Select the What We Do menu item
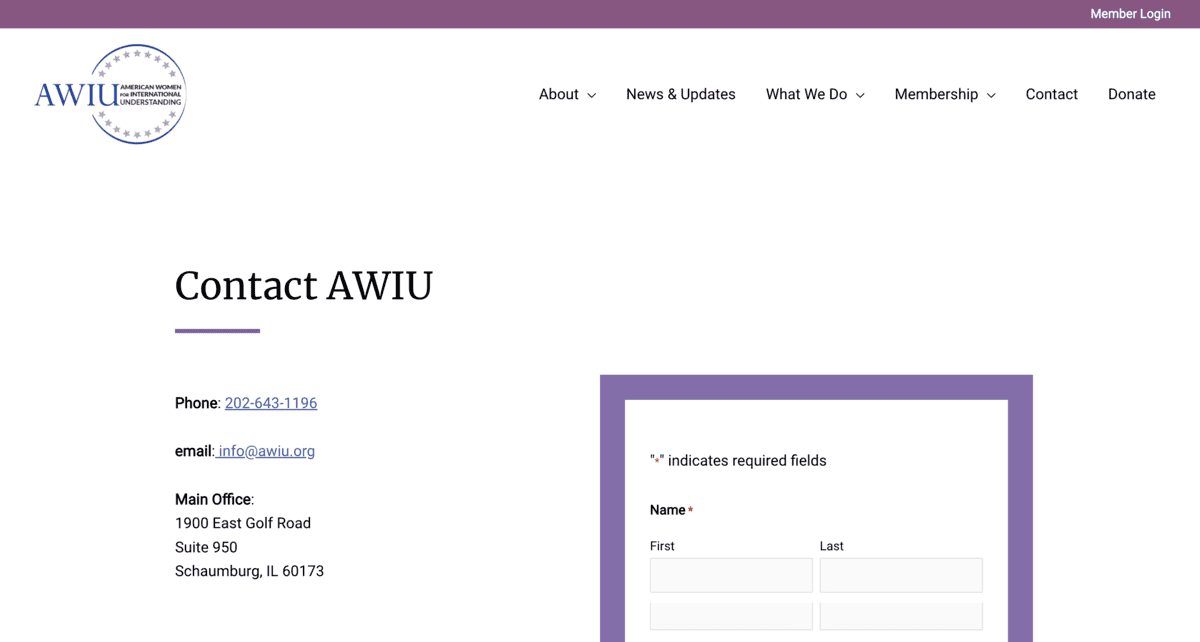The height and width of the screenshot is (642, 1200). (806, 94)
